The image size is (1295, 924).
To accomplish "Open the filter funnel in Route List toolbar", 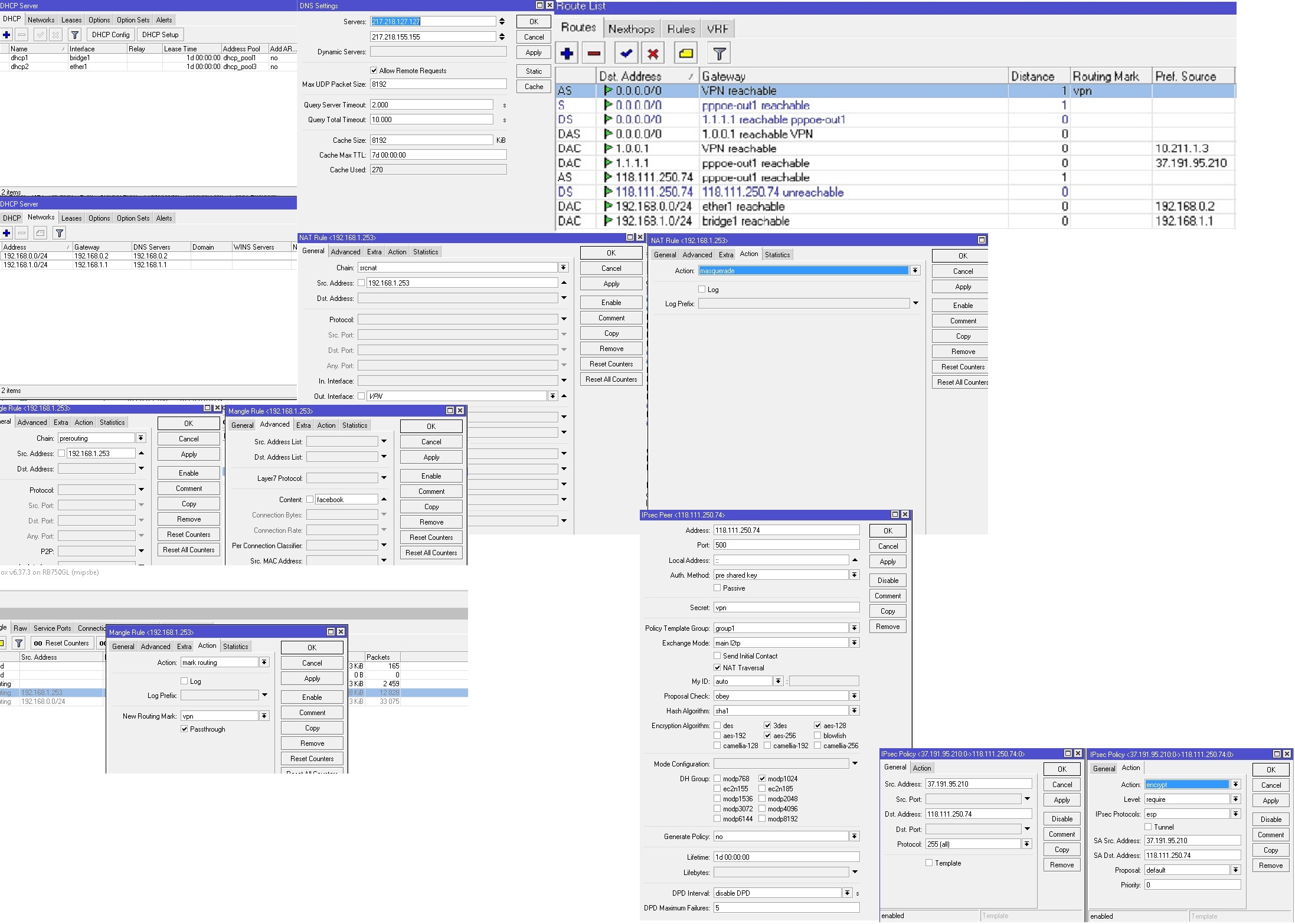I will click(719, 53).
